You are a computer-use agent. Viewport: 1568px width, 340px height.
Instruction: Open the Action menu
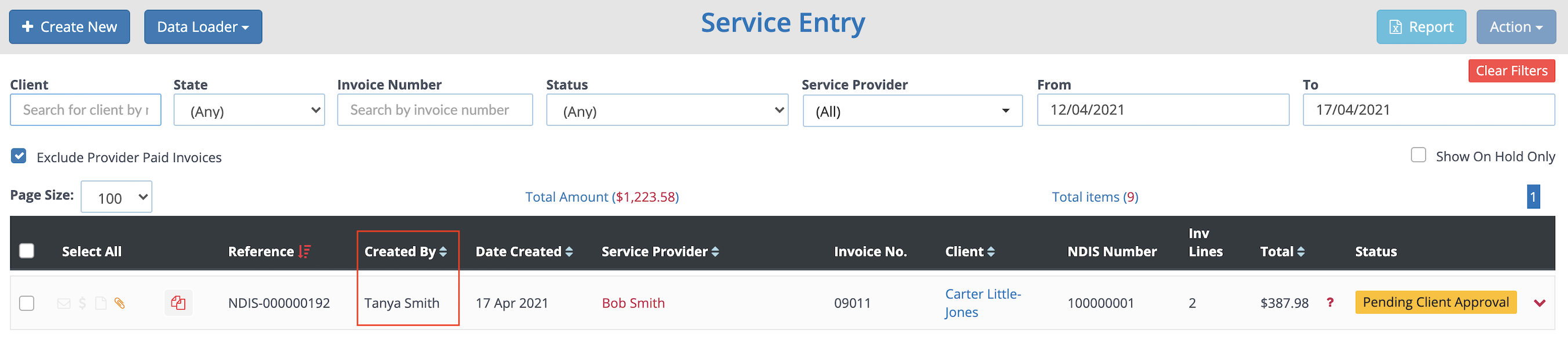(1516, 27)
